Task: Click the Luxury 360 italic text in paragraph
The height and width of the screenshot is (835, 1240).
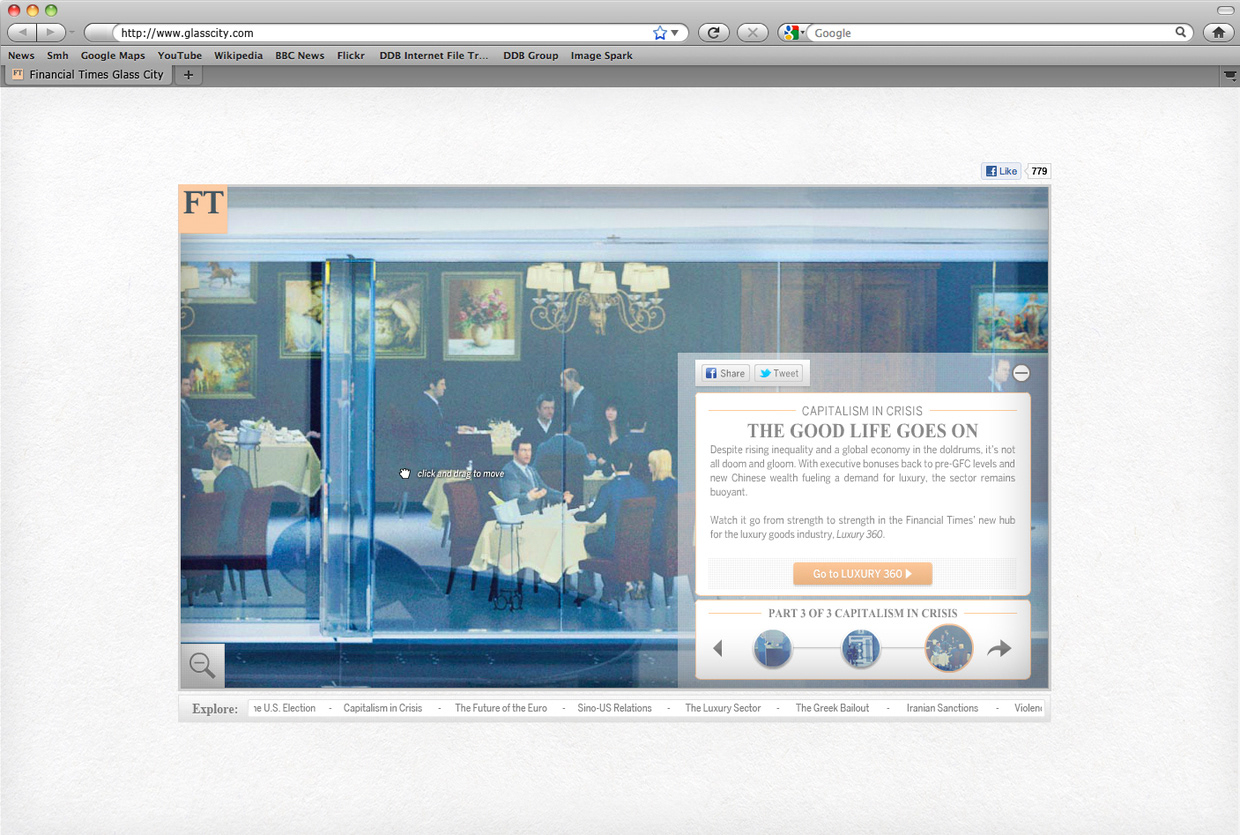Action: [x=860, y=535]
